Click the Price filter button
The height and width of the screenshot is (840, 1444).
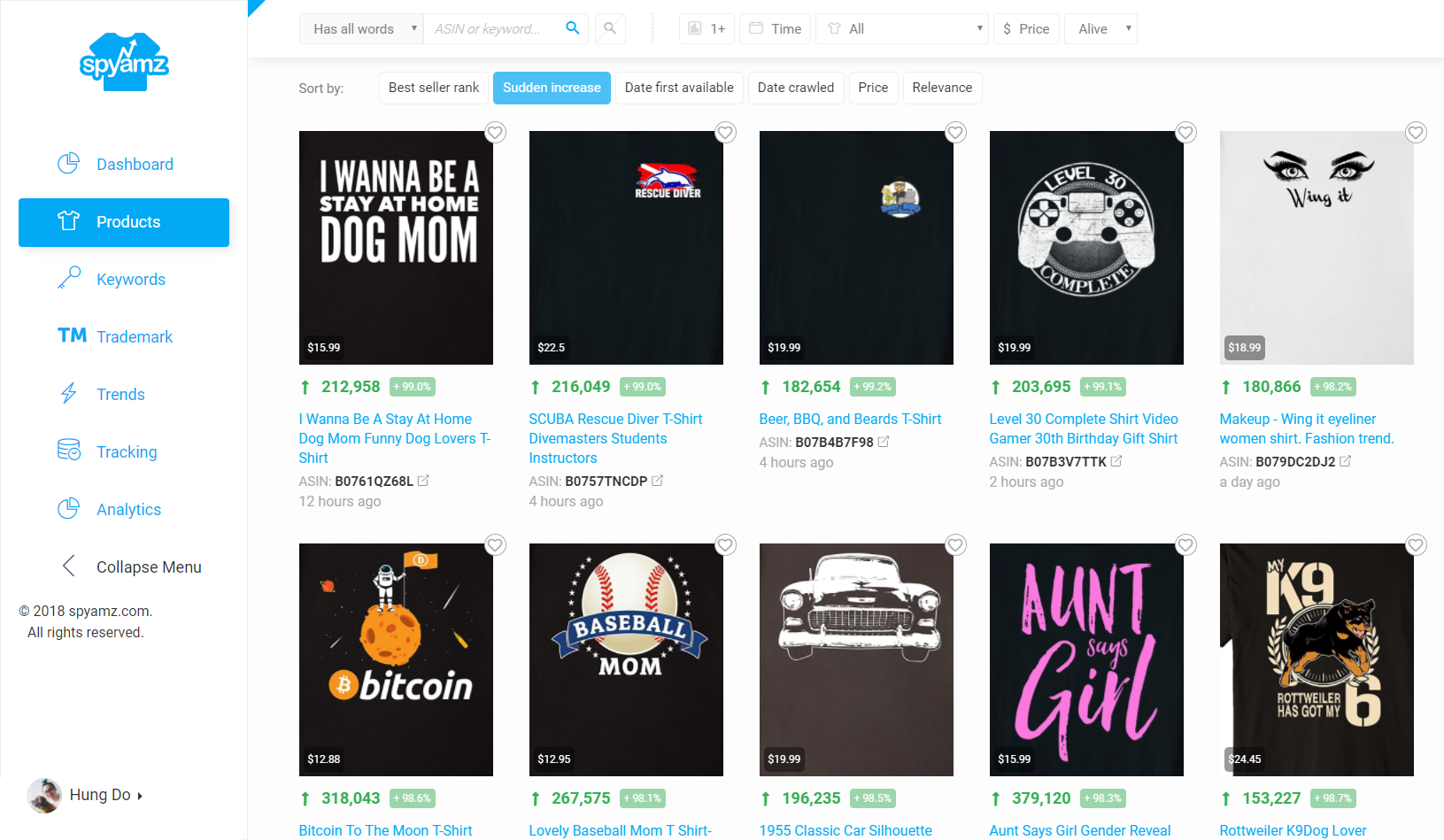[x=1026, y=28]
